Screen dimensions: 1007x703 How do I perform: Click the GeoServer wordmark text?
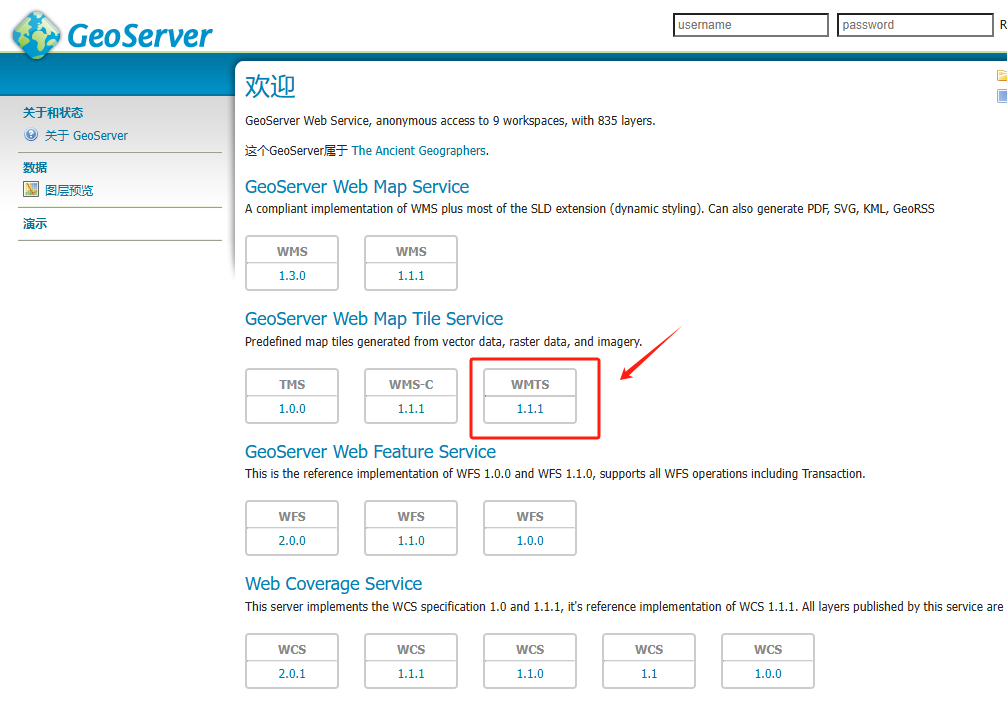tap(140, 36)
